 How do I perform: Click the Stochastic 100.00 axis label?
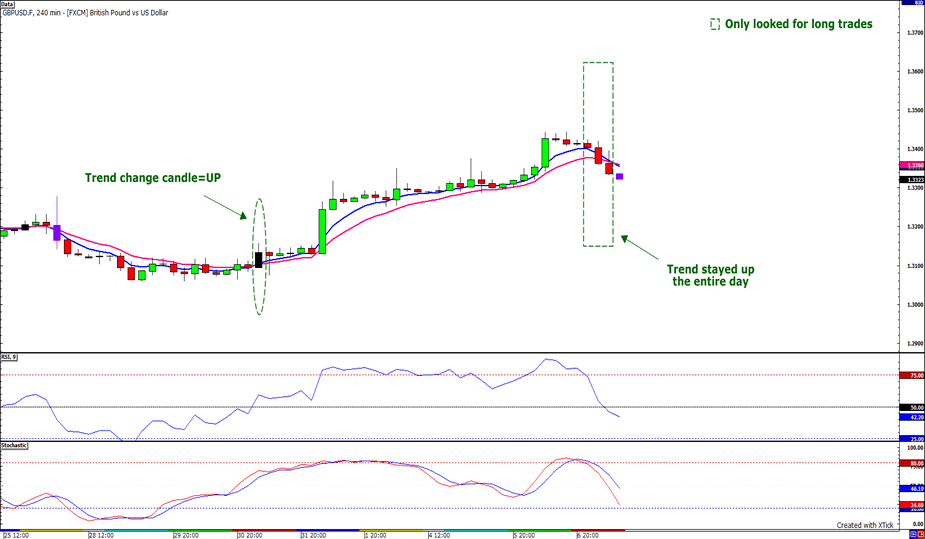[915, 448]
